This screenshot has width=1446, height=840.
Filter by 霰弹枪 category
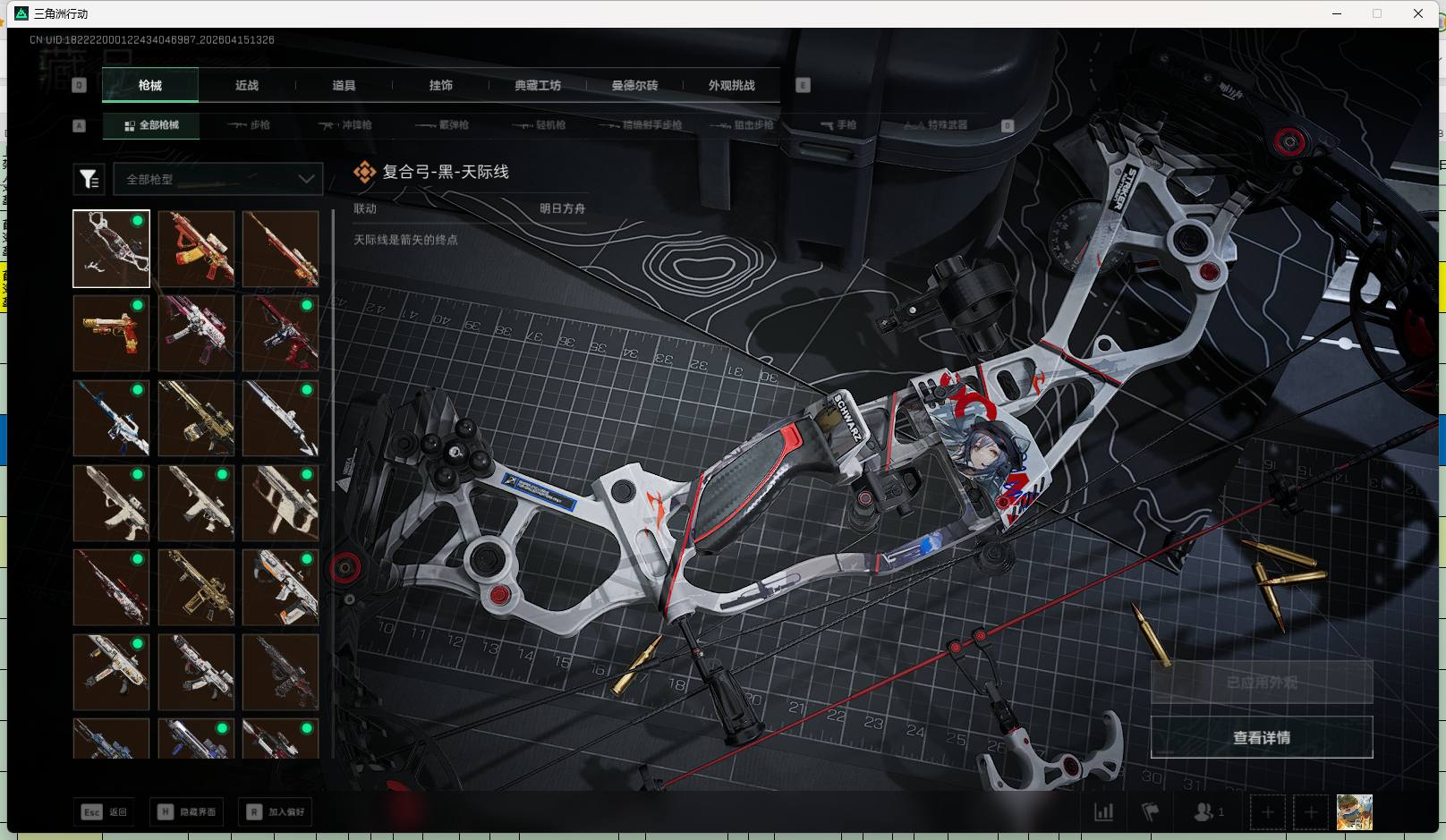(x=442, y=125)
